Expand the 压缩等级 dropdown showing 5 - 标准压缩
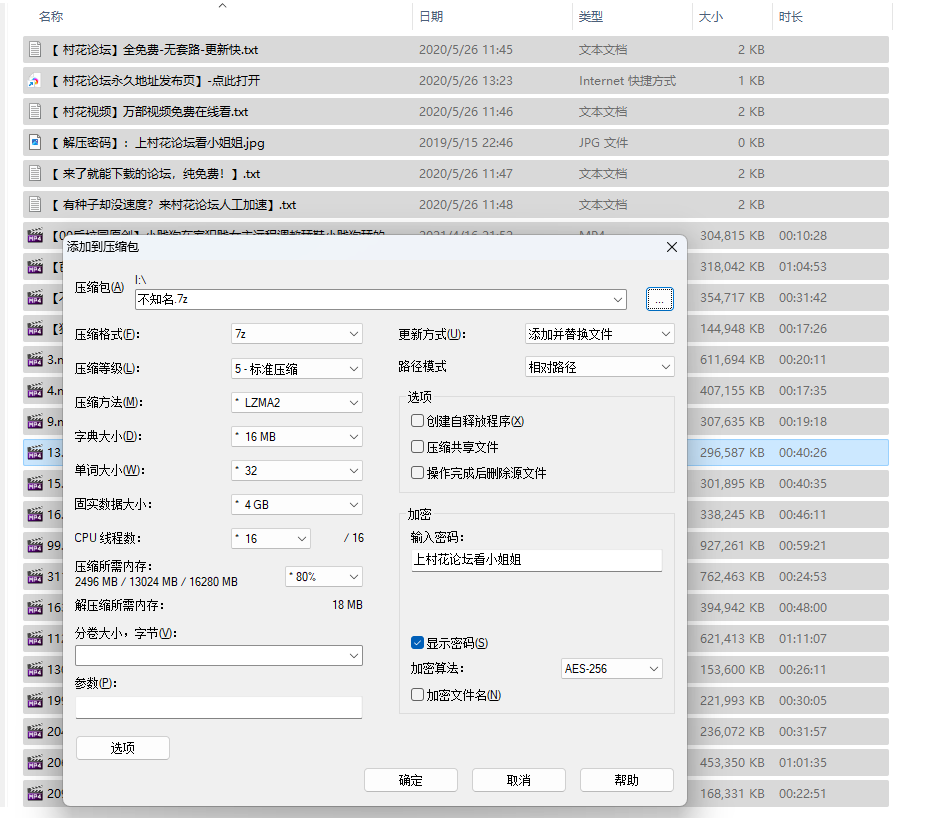The width and height of the screenshot is (930, 818). pyautogui.click(x=296, y=369)
